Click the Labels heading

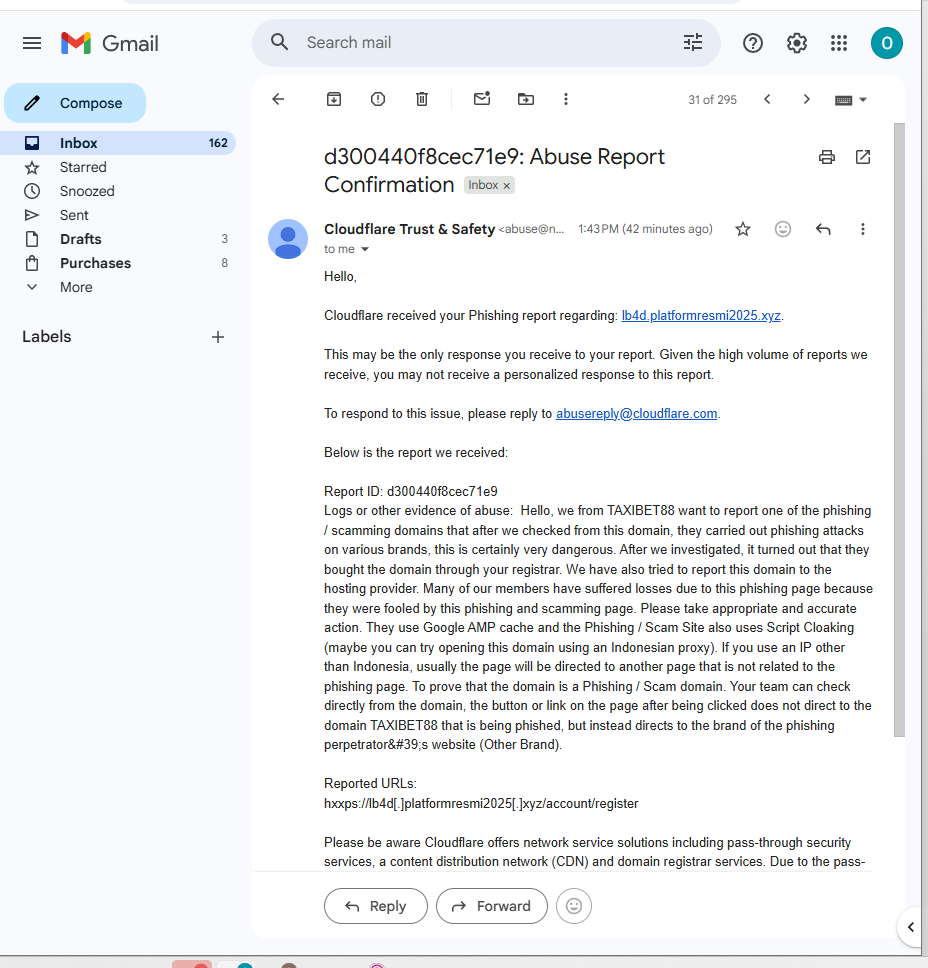pyautogui.click(x=47, y=337)
